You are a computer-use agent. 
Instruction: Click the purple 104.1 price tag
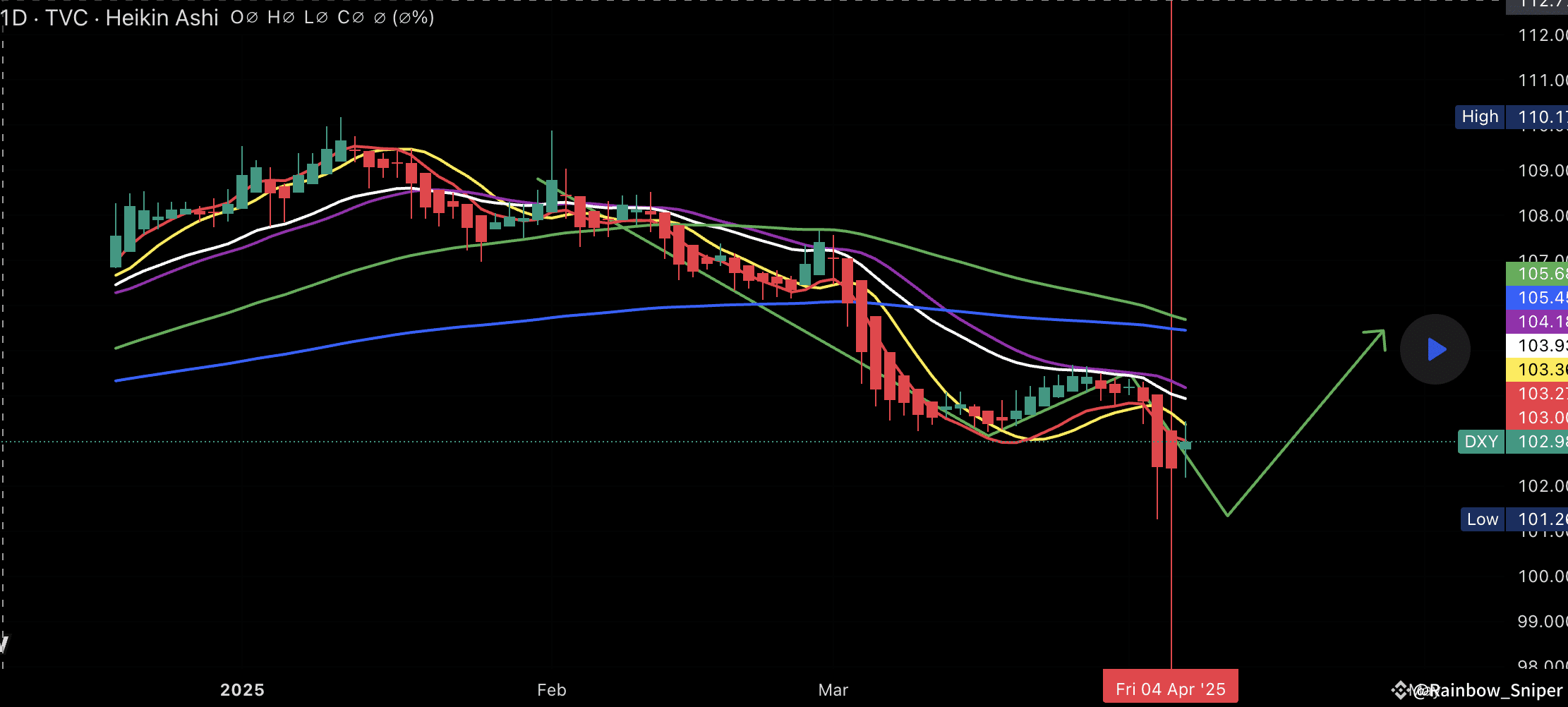1537,322
